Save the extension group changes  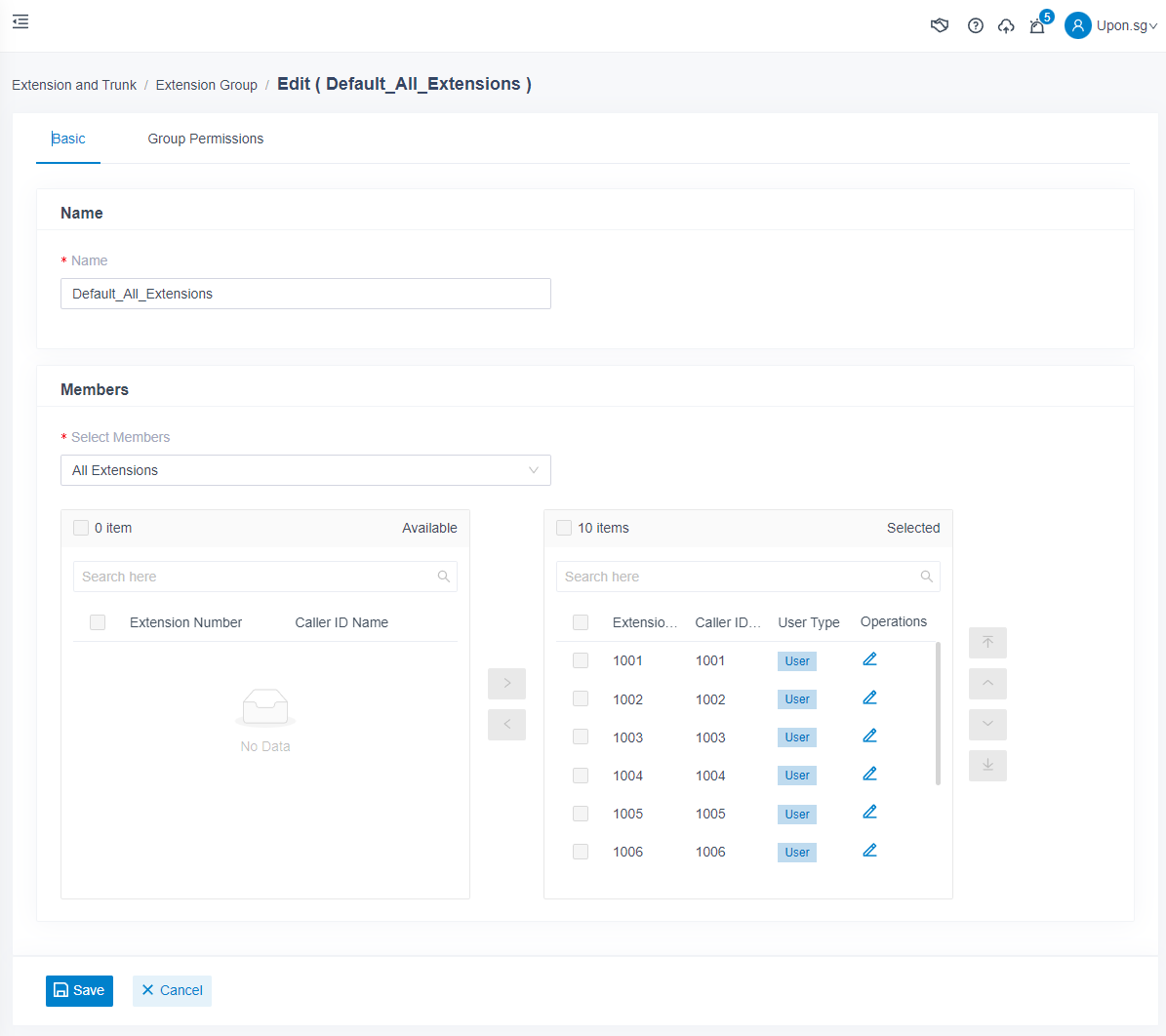(x=79, y=990)
